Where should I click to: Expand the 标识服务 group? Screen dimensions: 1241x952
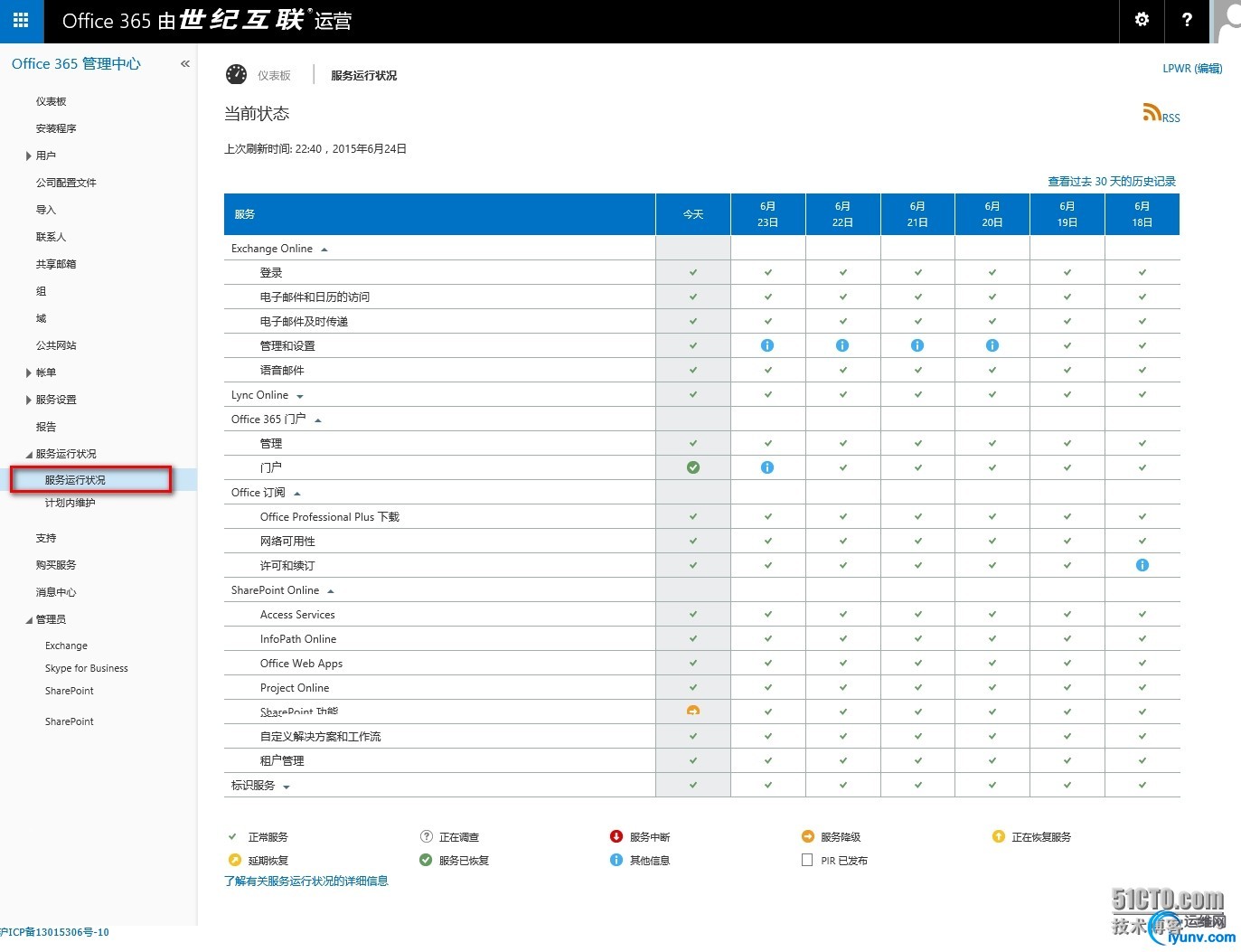pos(287,787)
